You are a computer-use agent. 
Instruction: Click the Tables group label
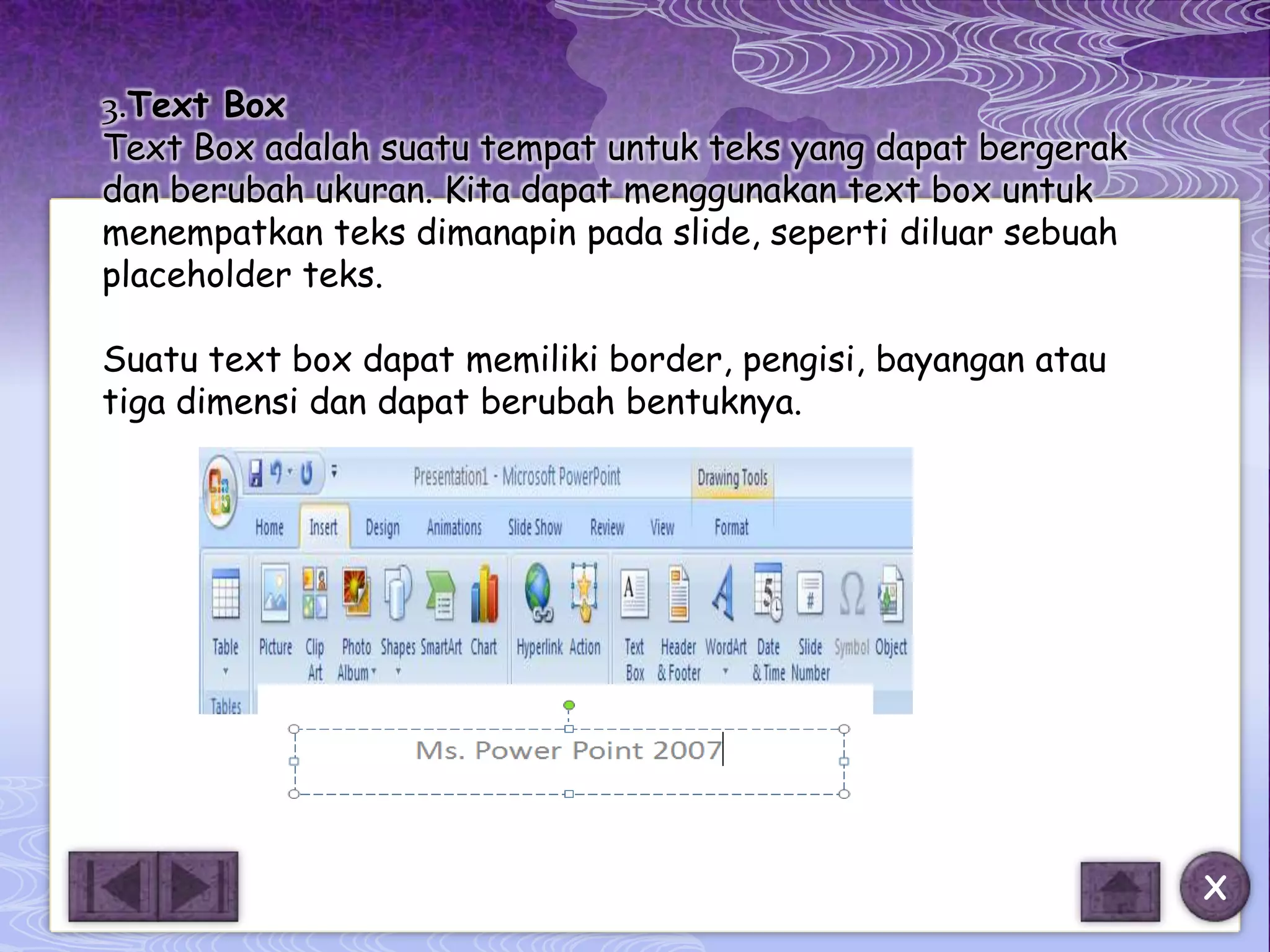click(x=225, y=705)
